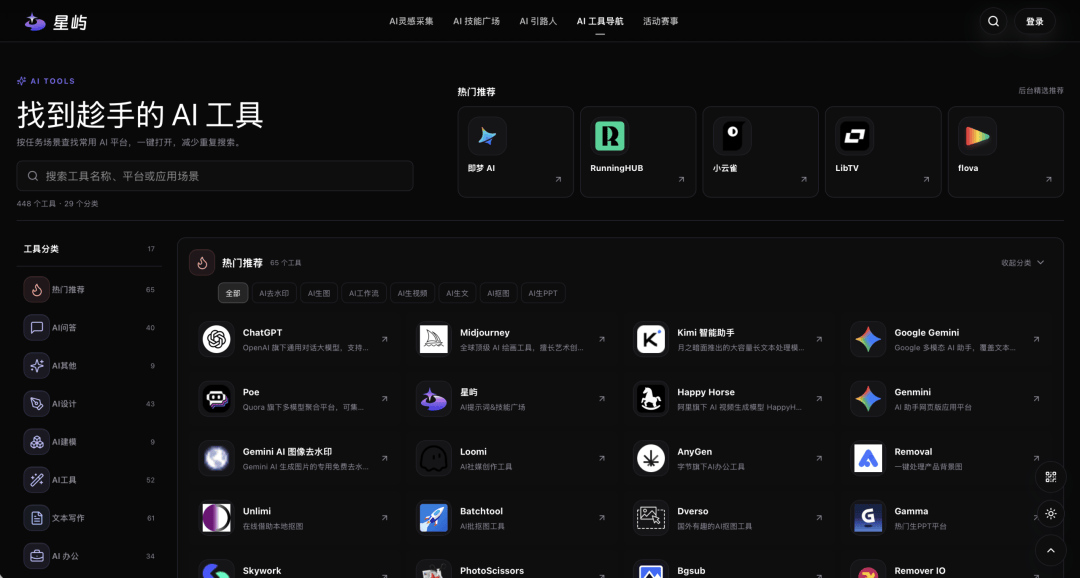Select the AI办公 briefcase icon in sidebar
This screenshot has height=578, width=1080.
[37, 555]
